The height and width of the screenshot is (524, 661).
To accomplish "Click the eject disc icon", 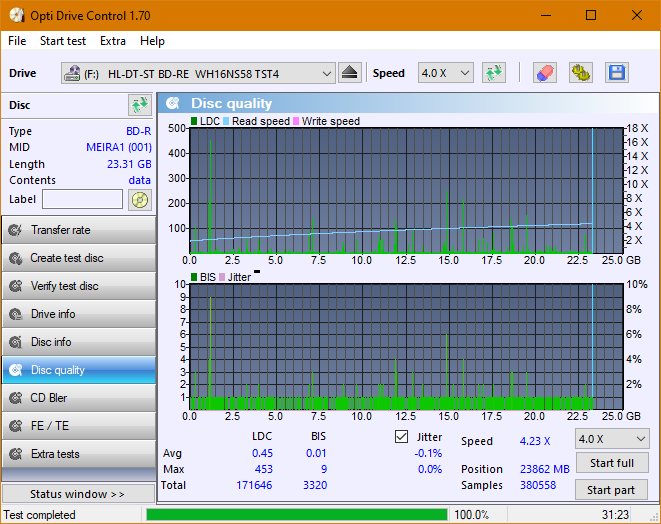I will [349, 73].
